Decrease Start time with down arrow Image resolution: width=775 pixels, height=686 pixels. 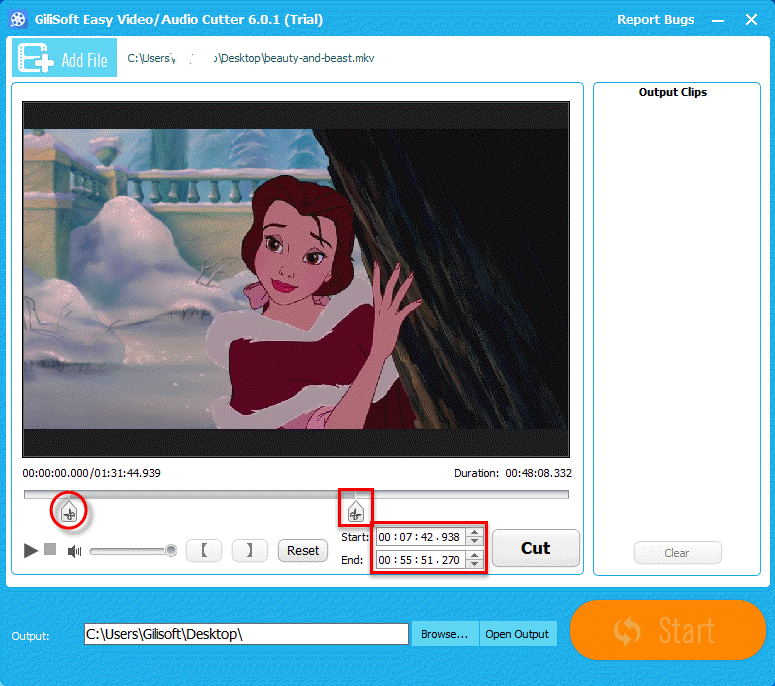[474, 541]
